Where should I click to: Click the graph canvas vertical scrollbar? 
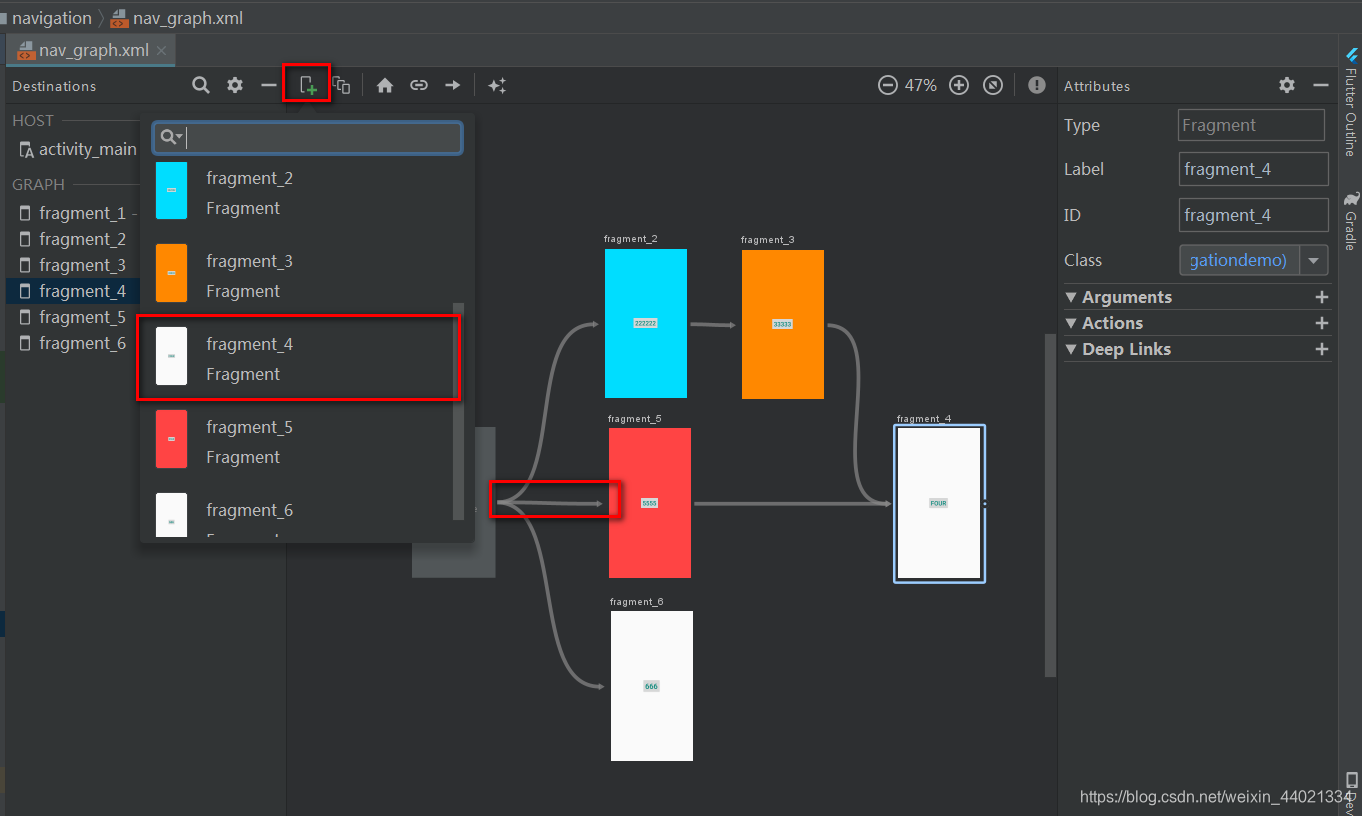1050,505
